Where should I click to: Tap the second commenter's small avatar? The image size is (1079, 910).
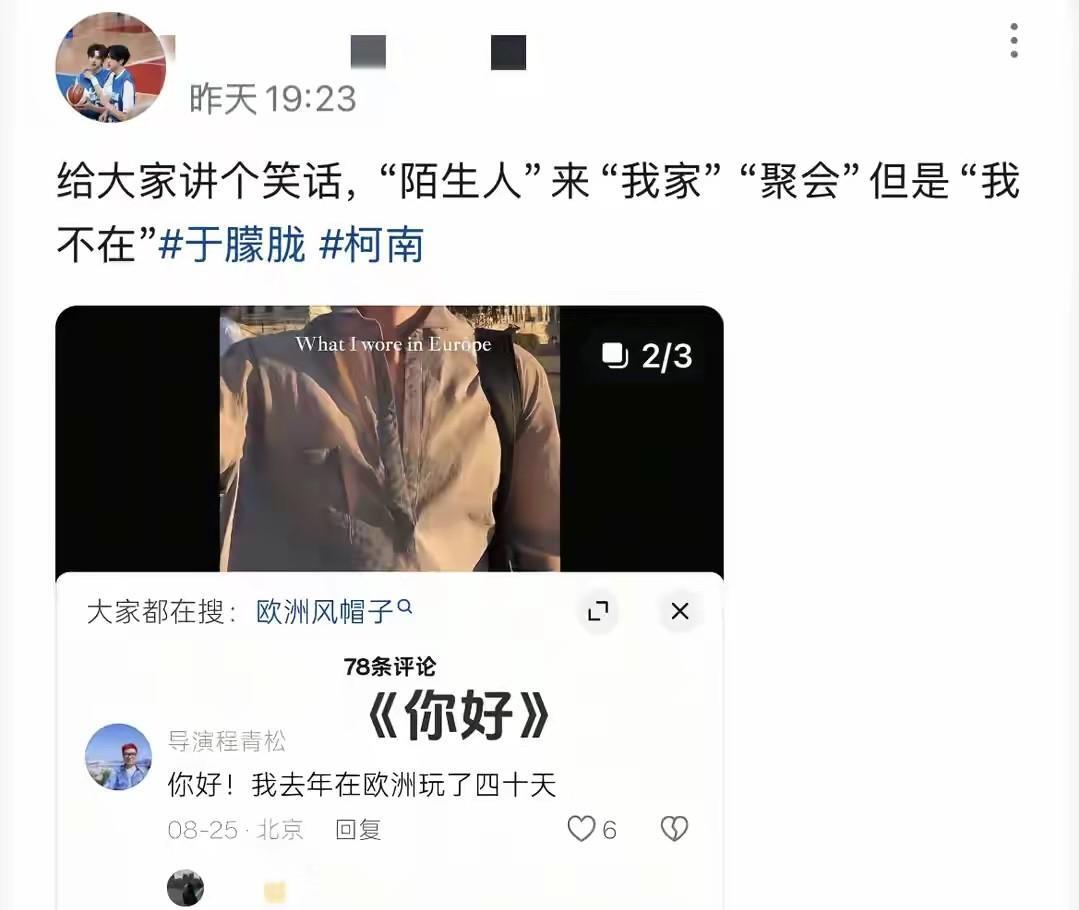tap(185, 888)
